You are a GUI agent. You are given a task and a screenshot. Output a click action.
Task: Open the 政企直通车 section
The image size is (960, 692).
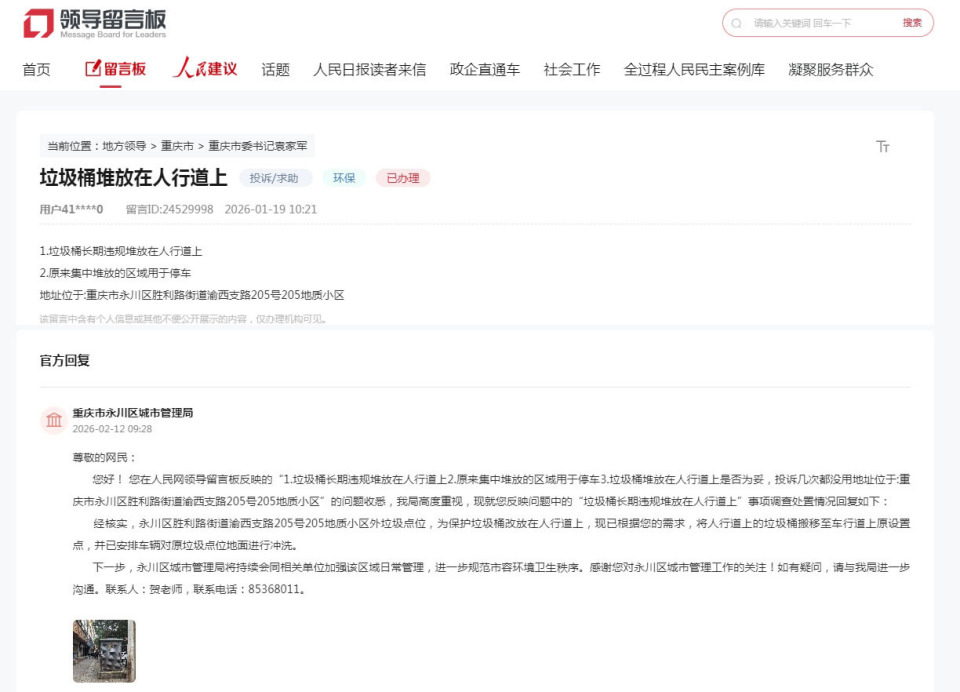pyautogui.click(x=485, y=69)
